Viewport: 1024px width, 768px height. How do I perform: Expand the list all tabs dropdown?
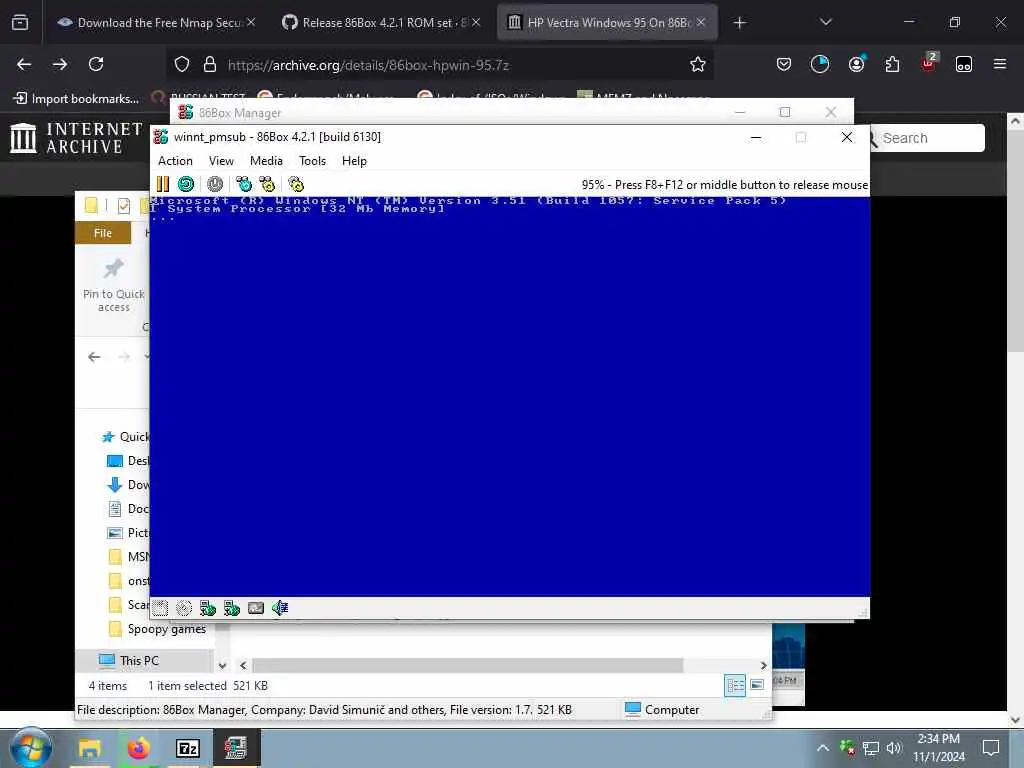[825, 22]
